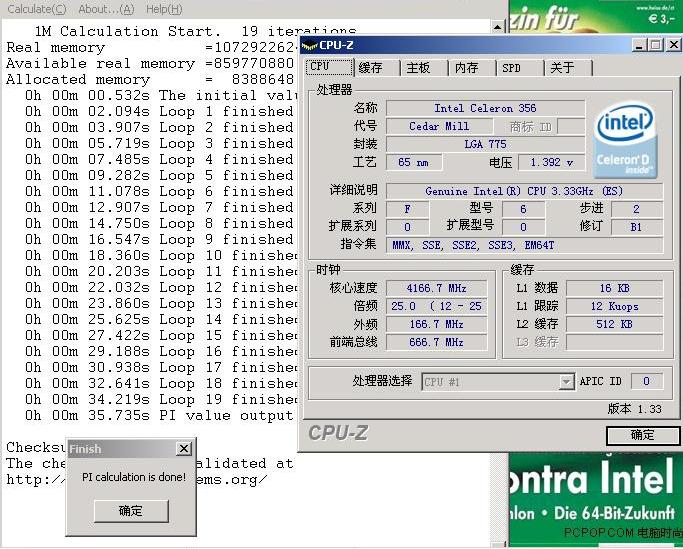Viewport: 683px width, 549px height.
Task: Click the 修订 B1 revision field
Action: pos(637,227)
